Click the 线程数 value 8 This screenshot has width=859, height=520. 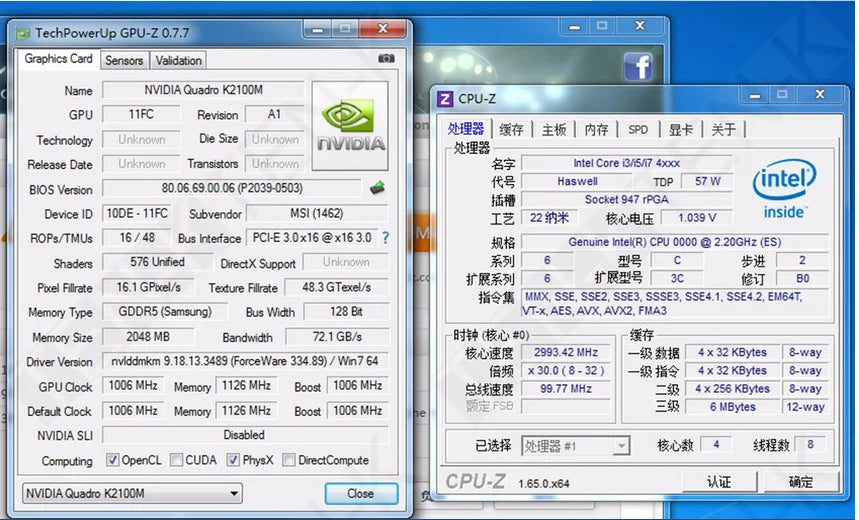click(x=810, y=444)
